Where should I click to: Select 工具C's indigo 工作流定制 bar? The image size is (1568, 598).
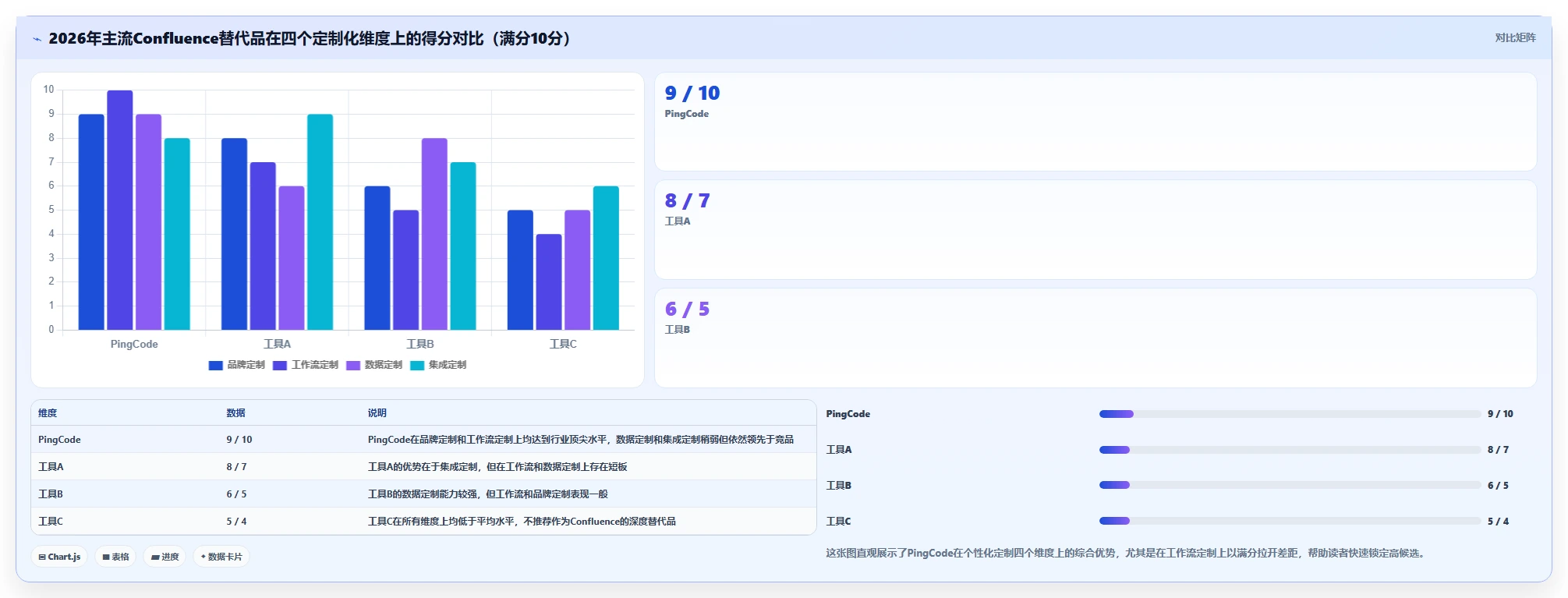pyautogui.click(x=549, y=282)
